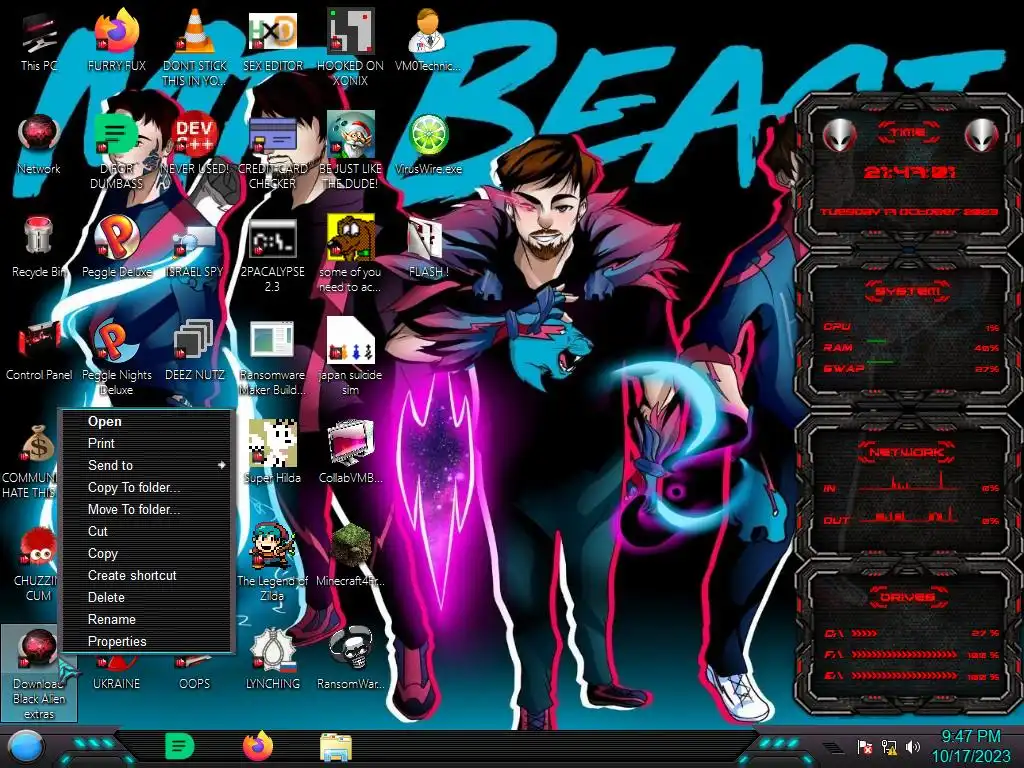The image size is (1024, 768).
Task: Choose Delete from the context menu
Action: [x=147, y=598]
